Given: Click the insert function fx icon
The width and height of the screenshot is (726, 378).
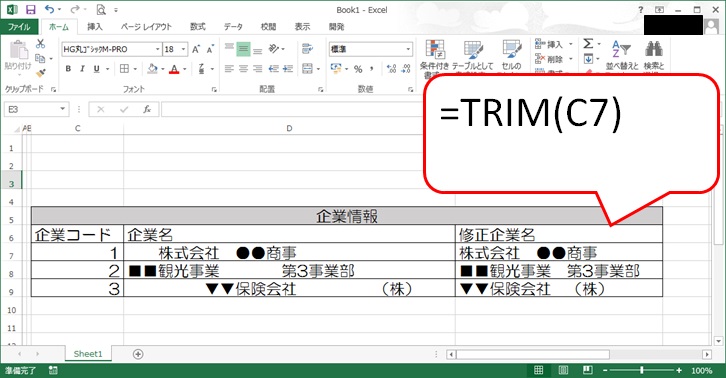Looking at the screenshot, I should 147,109.
